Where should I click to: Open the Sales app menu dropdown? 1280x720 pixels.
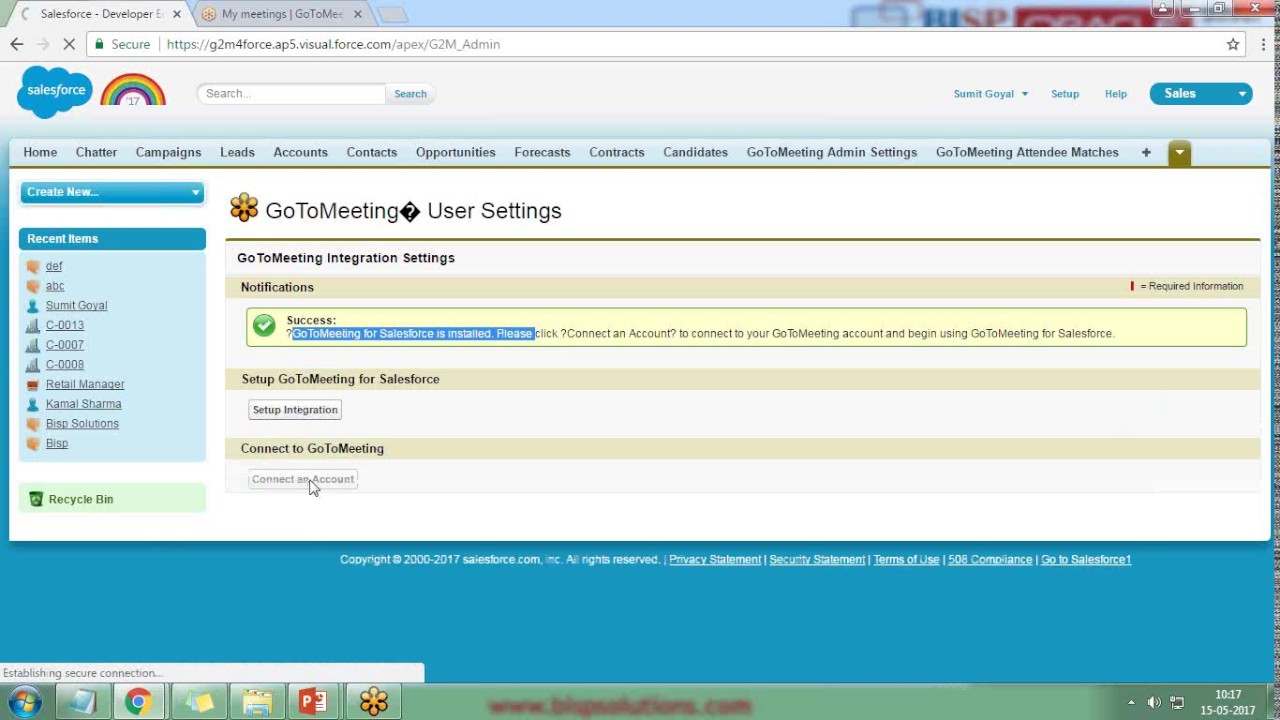pyautogui.click(x=1201, y=93)
